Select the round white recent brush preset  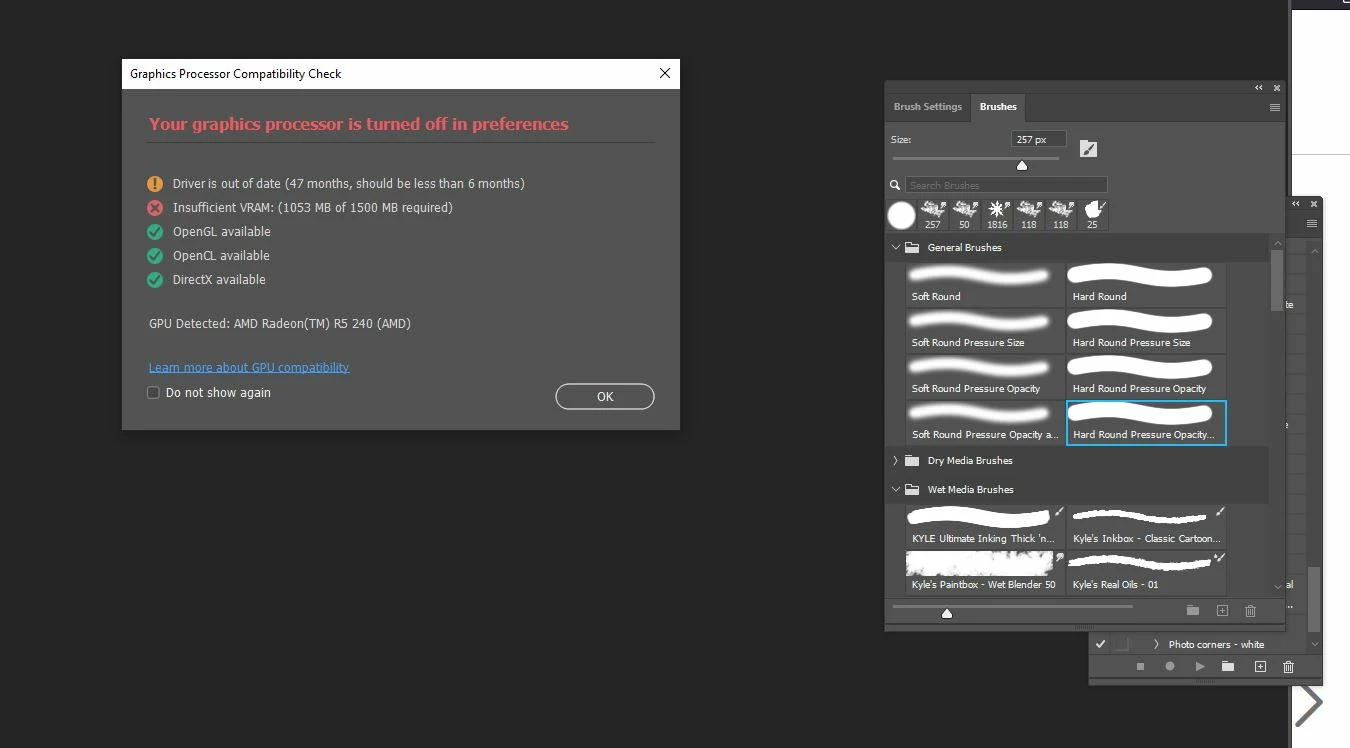click(x=901, y=215)
